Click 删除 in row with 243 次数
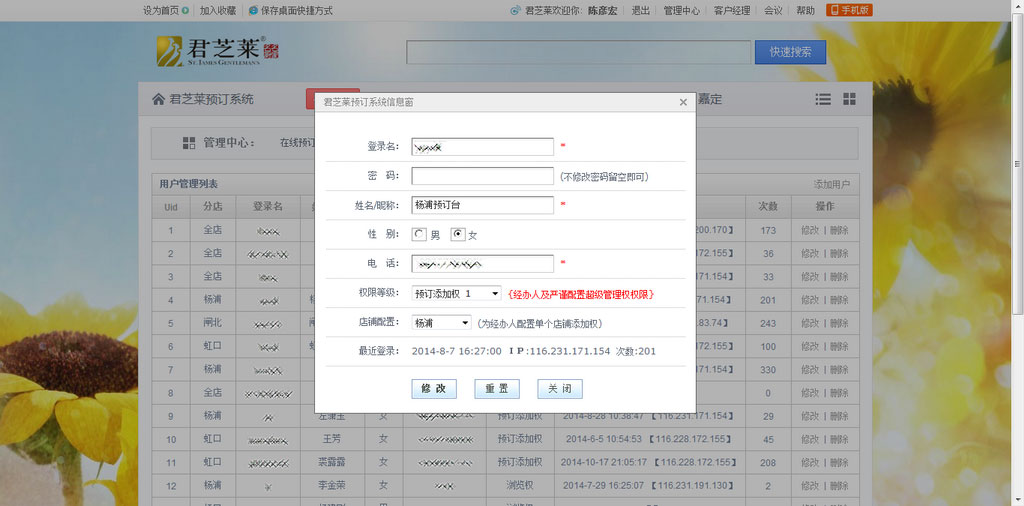The width and height of the screenshot is (1024, 506). point(839,323)
